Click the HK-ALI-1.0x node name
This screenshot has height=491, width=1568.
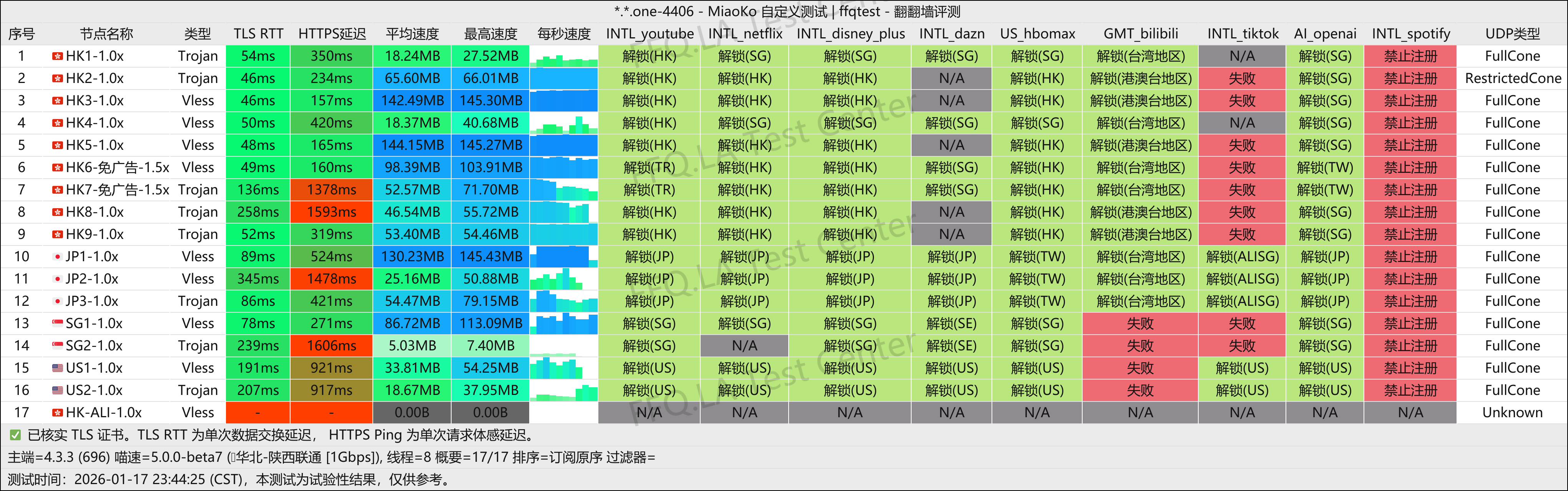[103, 413]
